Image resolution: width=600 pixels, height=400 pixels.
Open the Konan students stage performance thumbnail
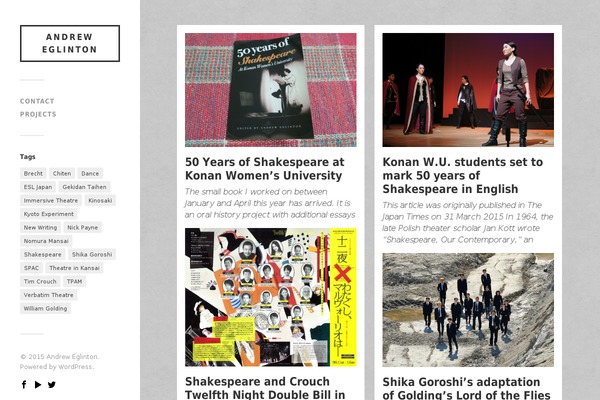pos(468,90)
